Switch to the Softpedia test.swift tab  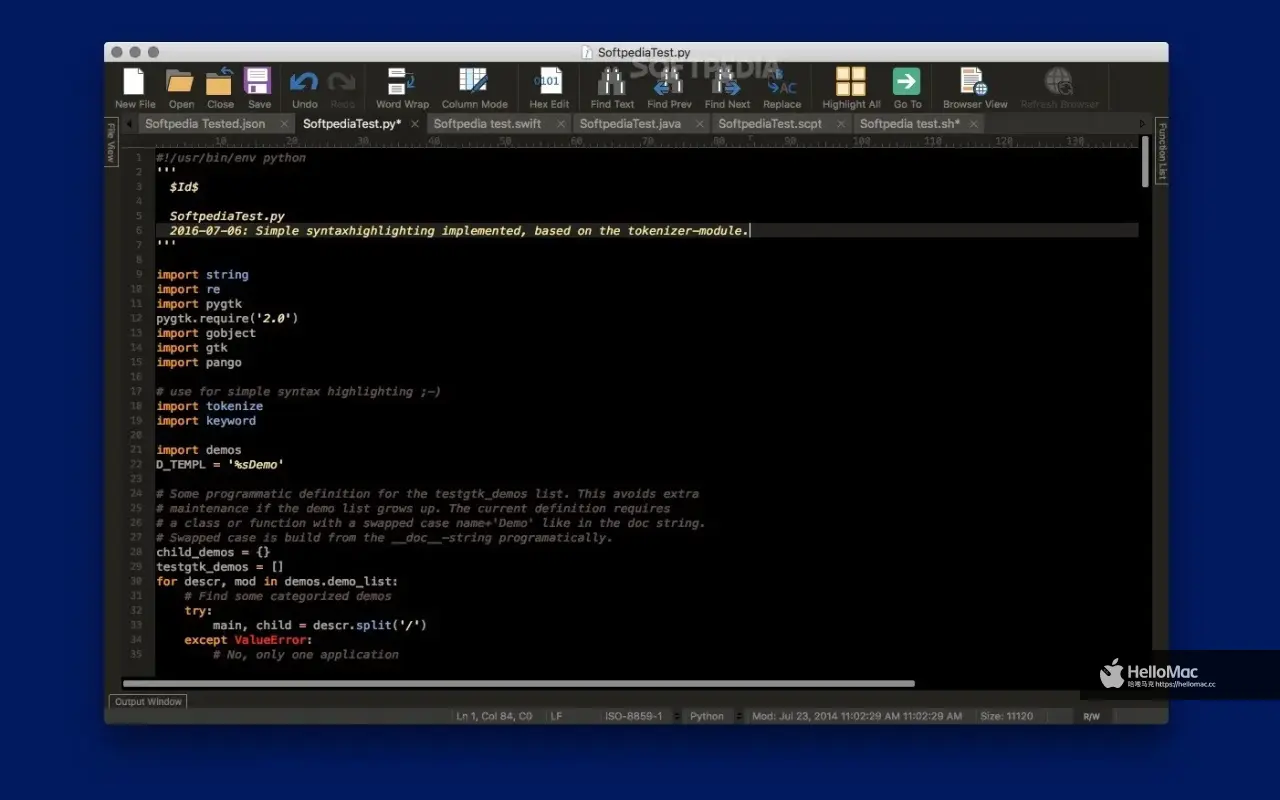[487, 124]
